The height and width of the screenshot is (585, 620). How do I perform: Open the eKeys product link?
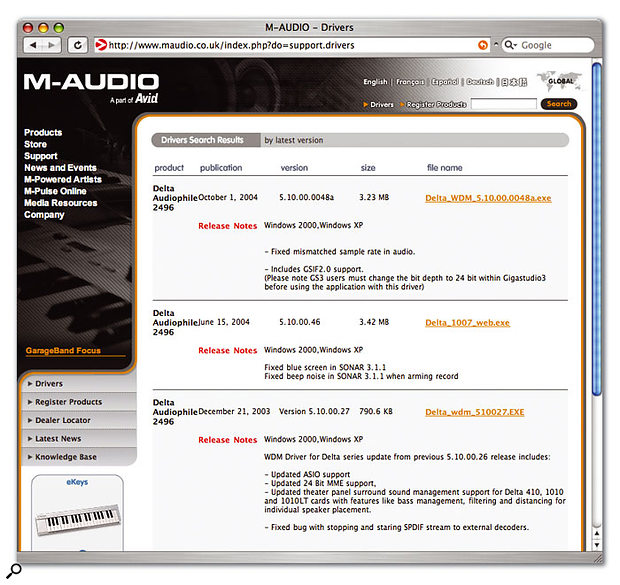click(x=77, y=482)
